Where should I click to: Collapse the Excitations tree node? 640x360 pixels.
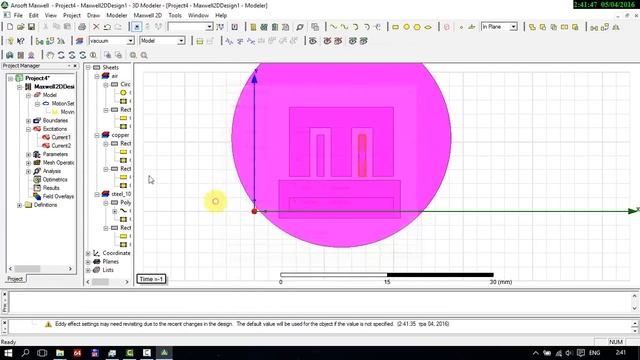click(x=29, y=129)
